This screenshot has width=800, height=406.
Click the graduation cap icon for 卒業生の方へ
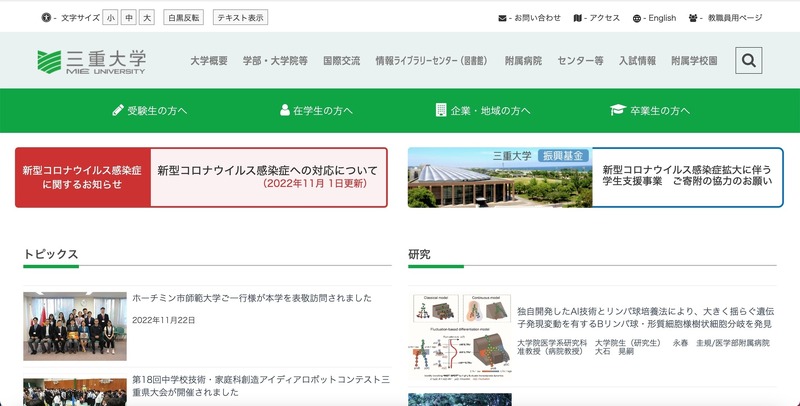tap(617, 110)
